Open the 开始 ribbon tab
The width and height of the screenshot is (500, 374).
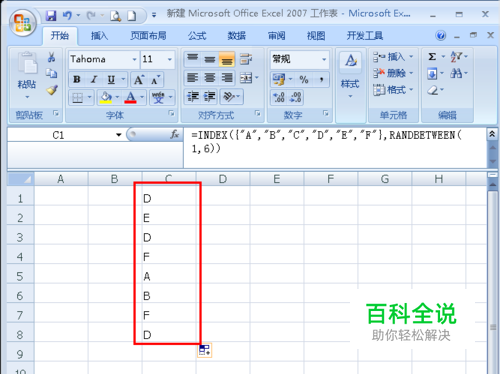click(60, 36)
